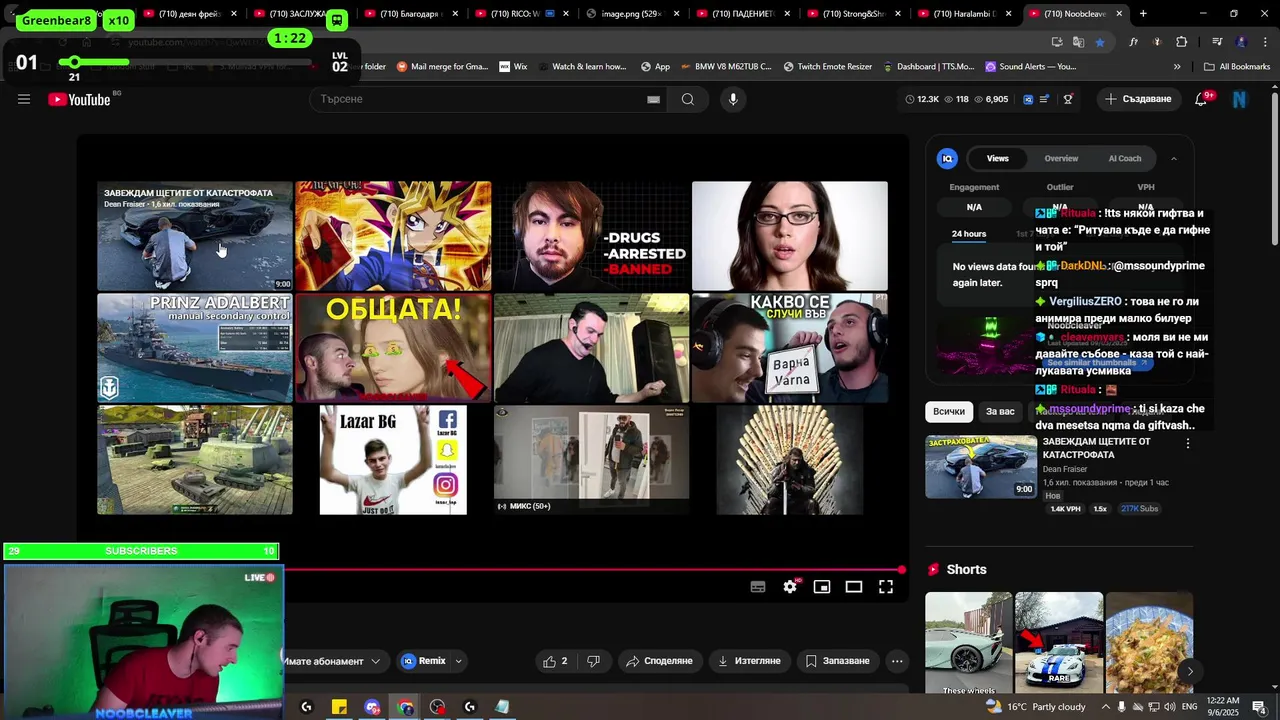Switch video to miniplayer
The width and height of the screenshot is (1280, 720).
click(x=822, y=587)
